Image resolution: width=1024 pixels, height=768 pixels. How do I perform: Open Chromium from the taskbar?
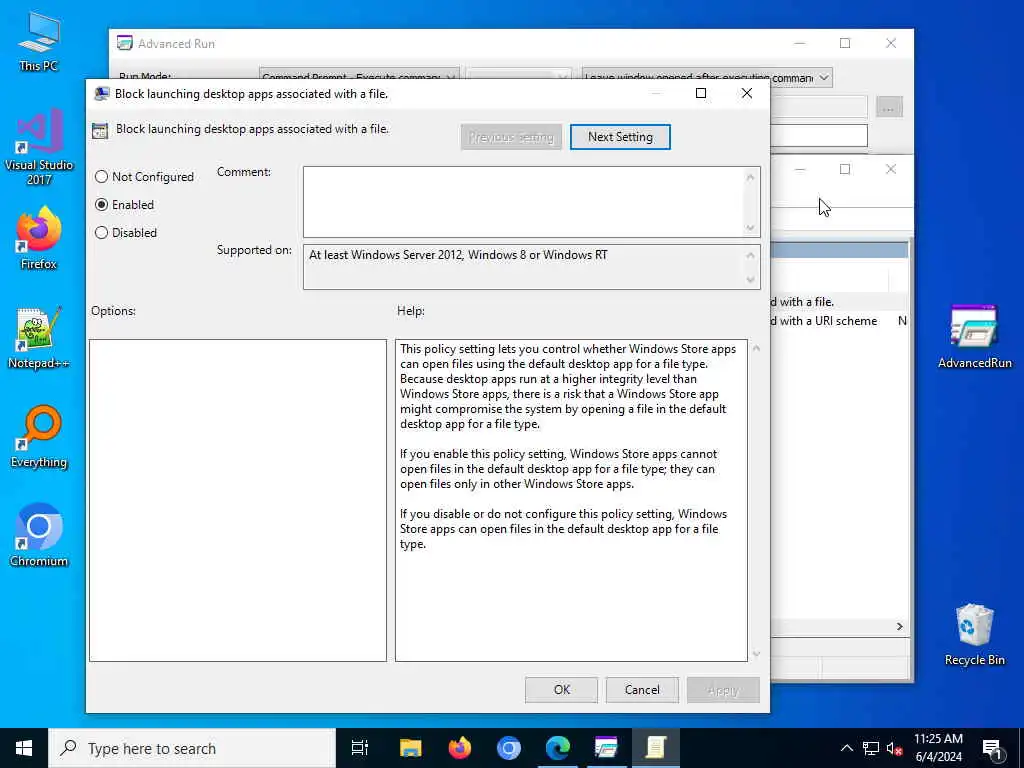(x=509, y=748)
